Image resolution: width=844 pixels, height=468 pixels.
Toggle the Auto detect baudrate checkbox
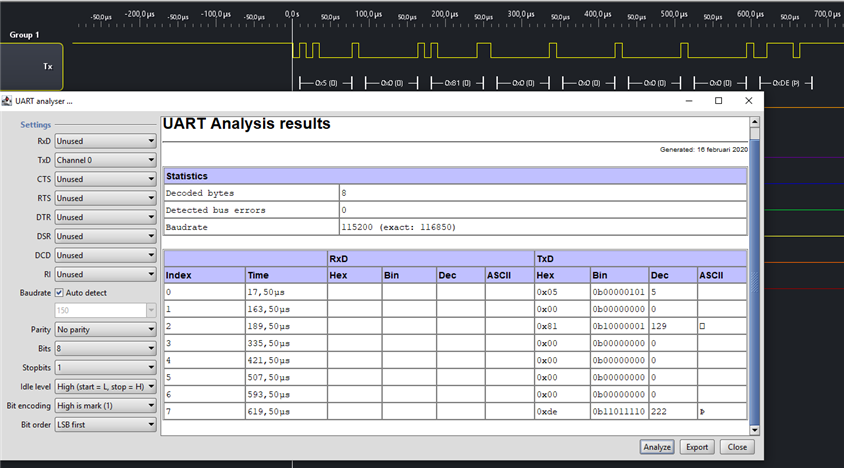60,293
